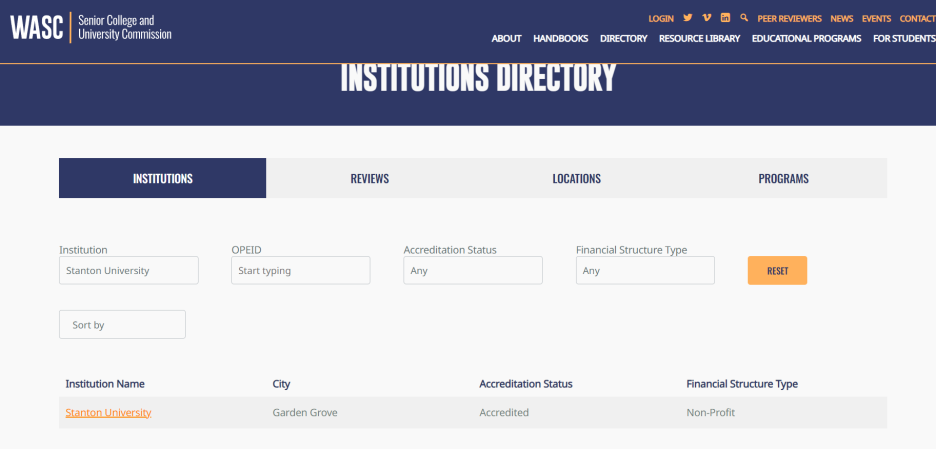The height and width of the screenshot is (449, 936).
Task: Open the WASC LinkedIn icon
Action: click(725, 17)
